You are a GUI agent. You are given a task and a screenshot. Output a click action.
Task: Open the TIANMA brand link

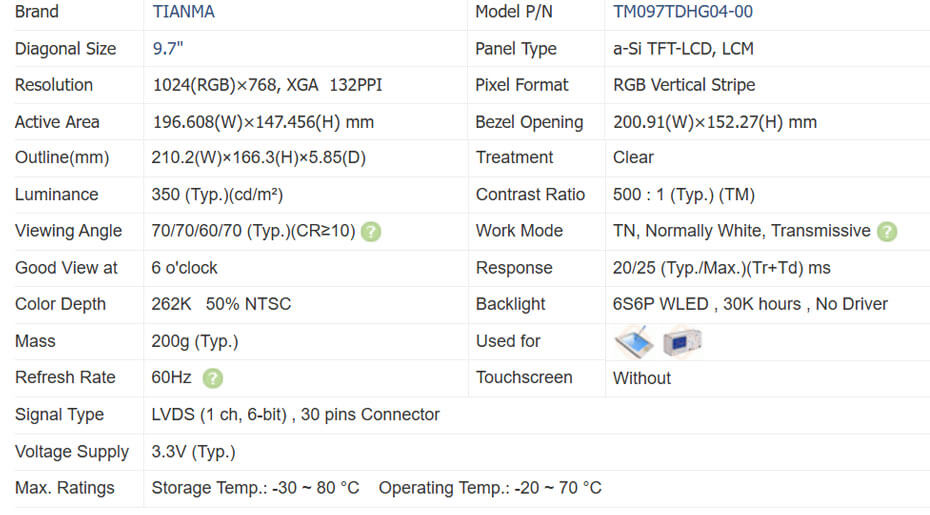pyautogui.click(x=183, y=12)
